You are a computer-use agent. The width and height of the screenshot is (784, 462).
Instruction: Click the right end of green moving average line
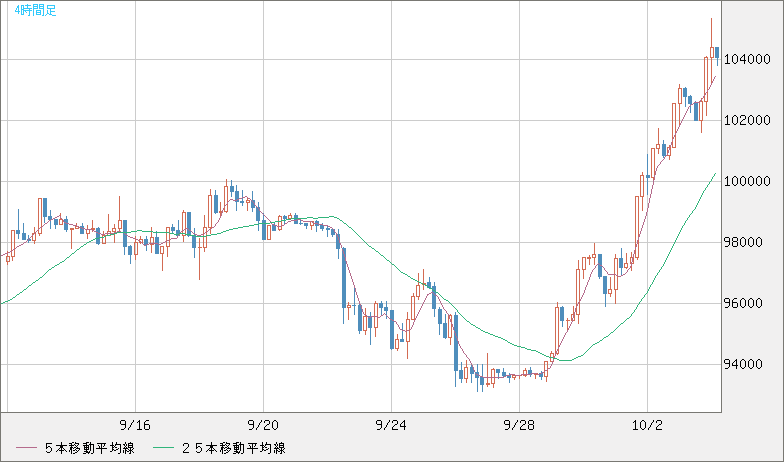(714, 173)
